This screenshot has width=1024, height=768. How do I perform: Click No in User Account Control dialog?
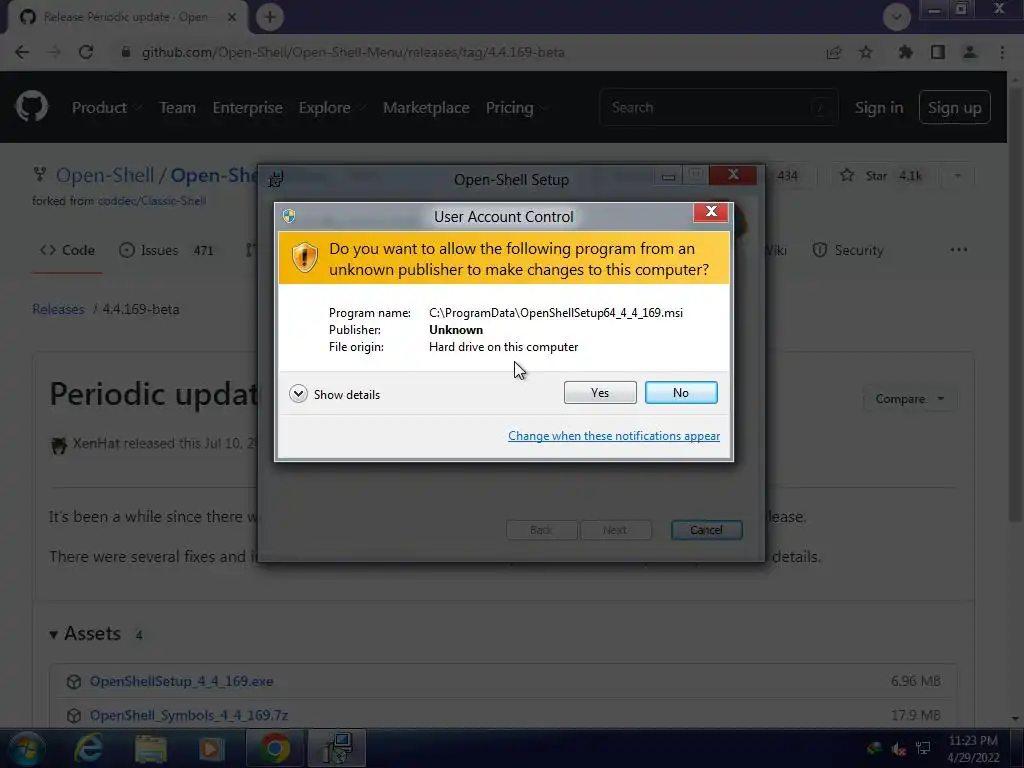pos(680,392)
